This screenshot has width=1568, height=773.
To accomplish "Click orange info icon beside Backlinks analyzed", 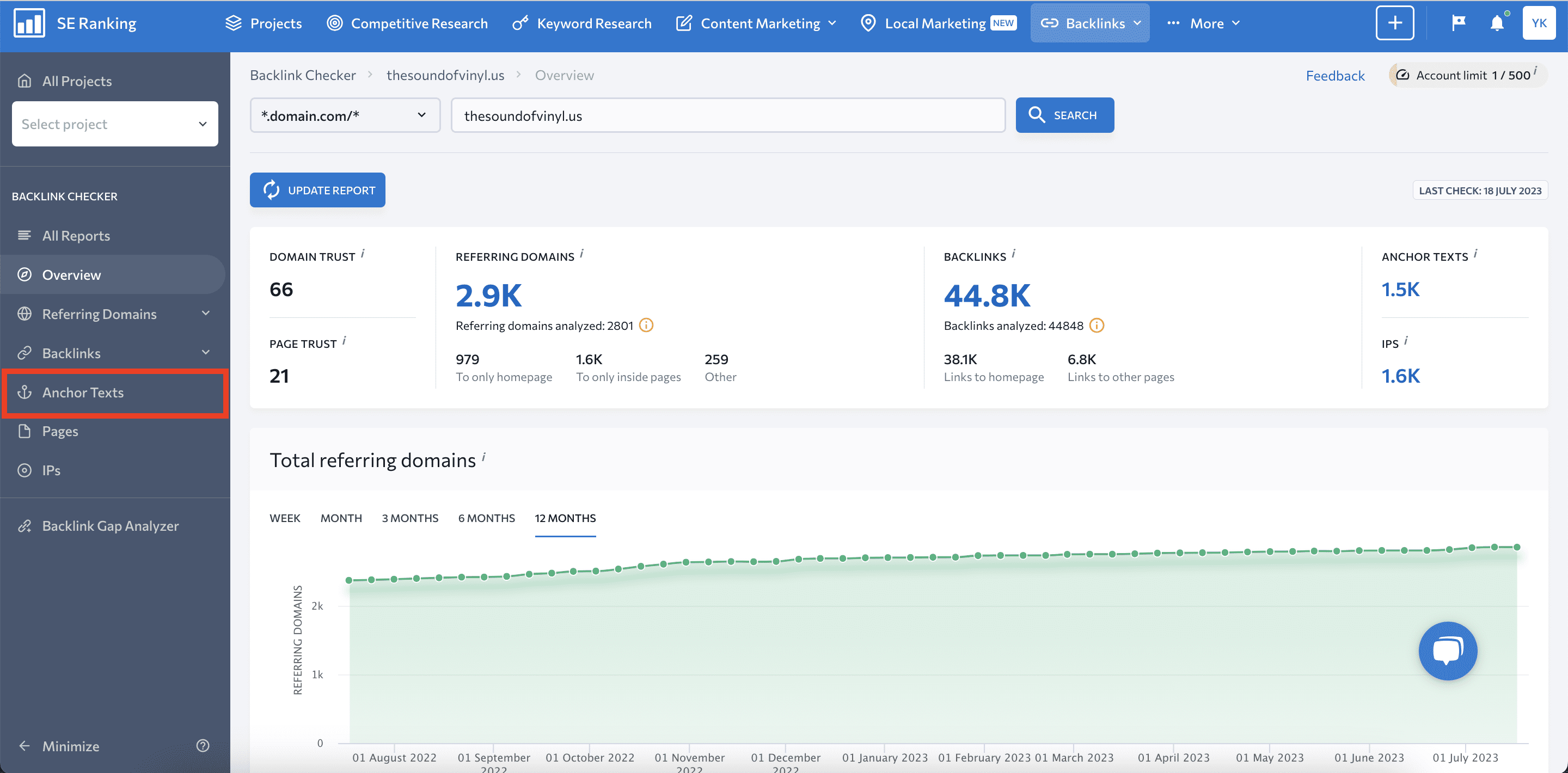I will [x=1097, y=326].
